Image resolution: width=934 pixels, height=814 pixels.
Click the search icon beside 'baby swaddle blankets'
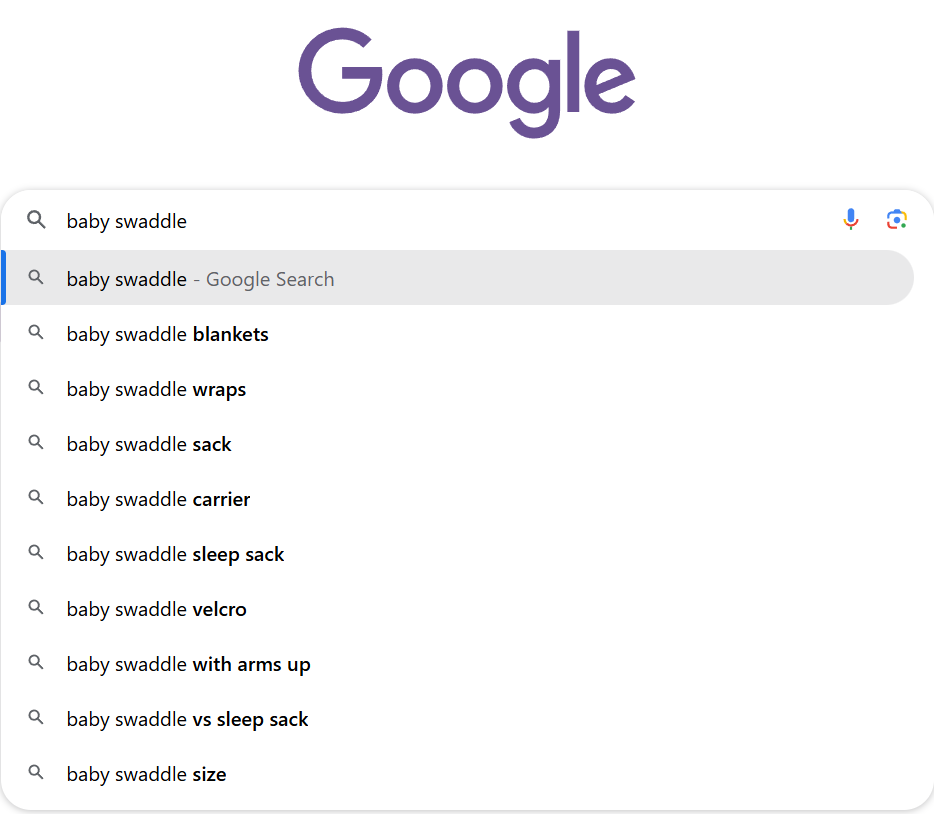(36, 333)
